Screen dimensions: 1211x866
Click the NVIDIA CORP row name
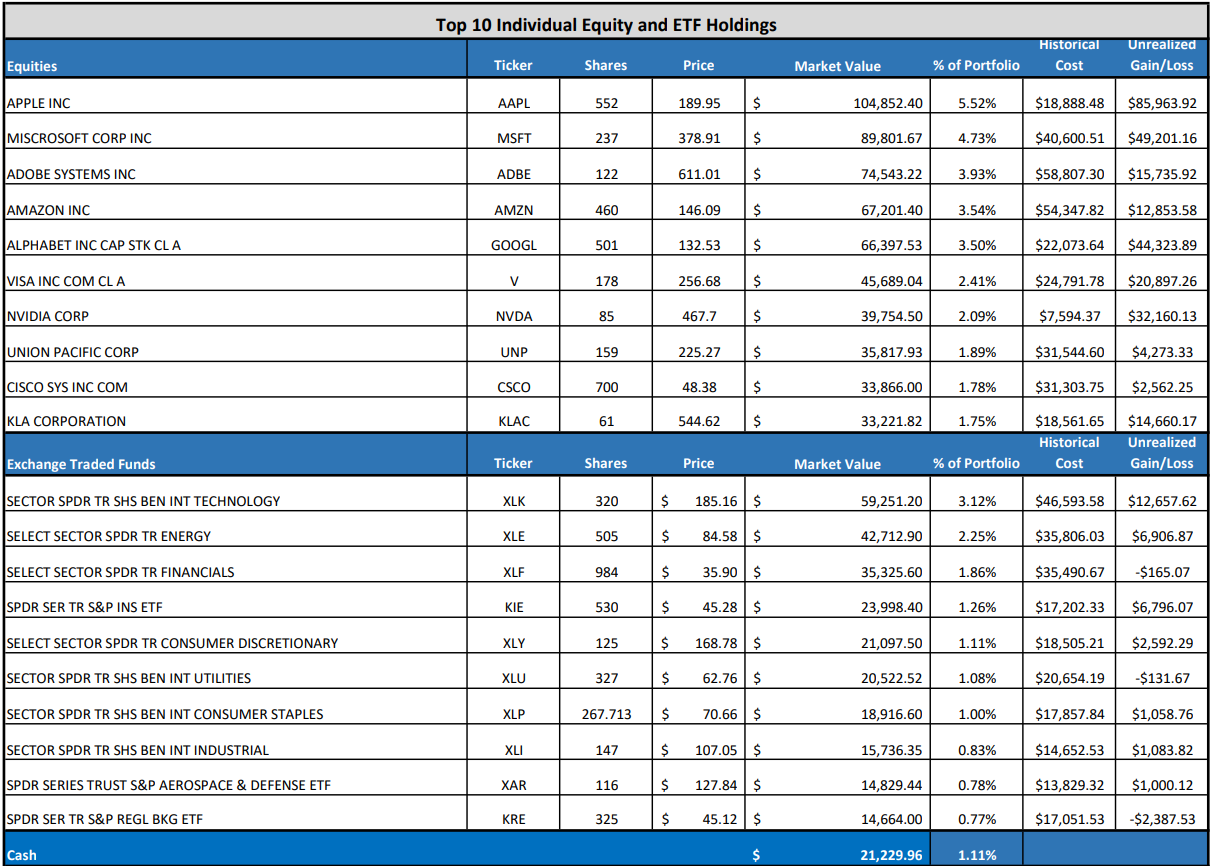(x=48, y=316)
